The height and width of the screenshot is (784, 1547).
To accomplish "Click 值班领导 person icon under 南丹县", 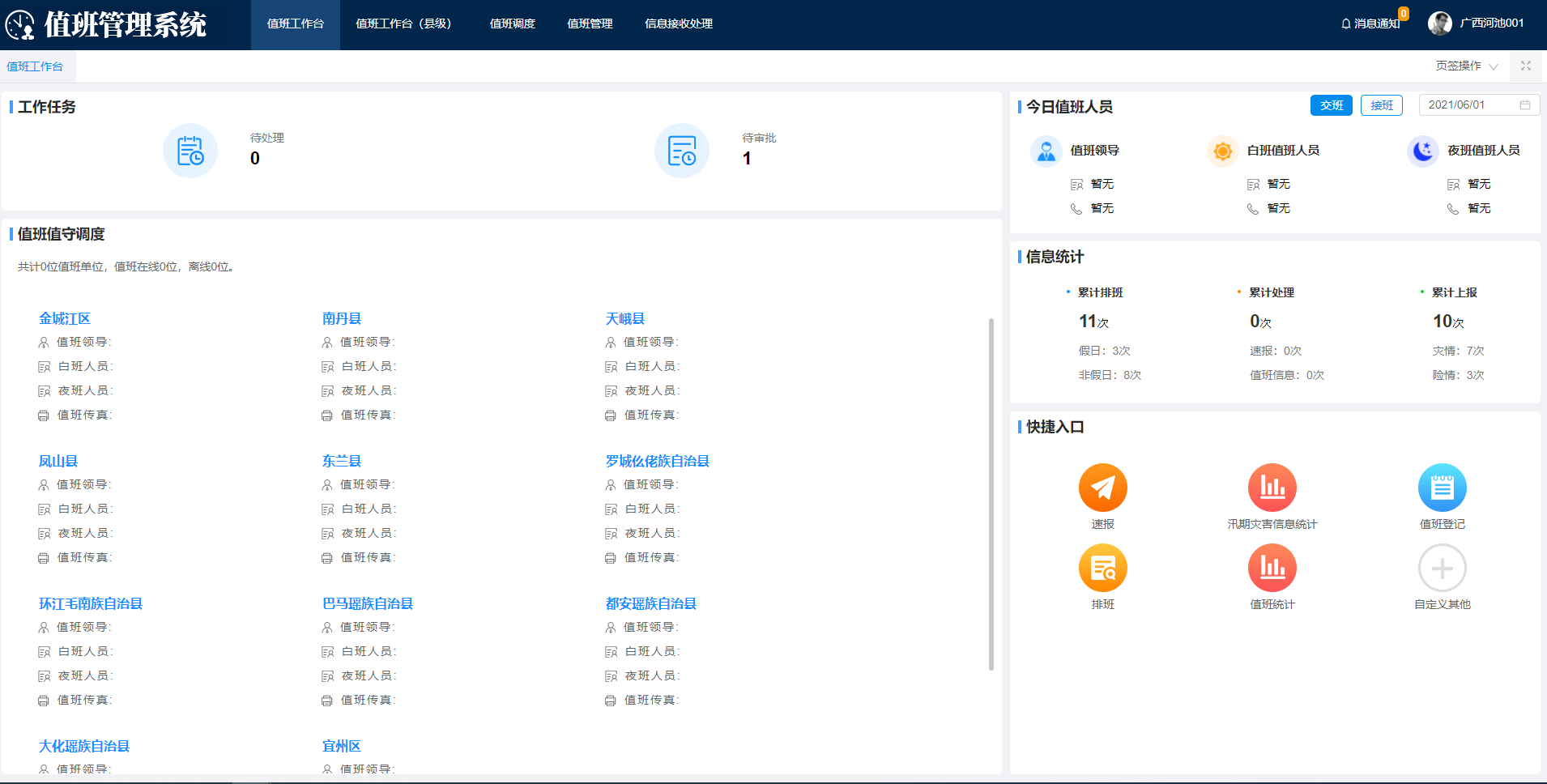I will (327, 343).
